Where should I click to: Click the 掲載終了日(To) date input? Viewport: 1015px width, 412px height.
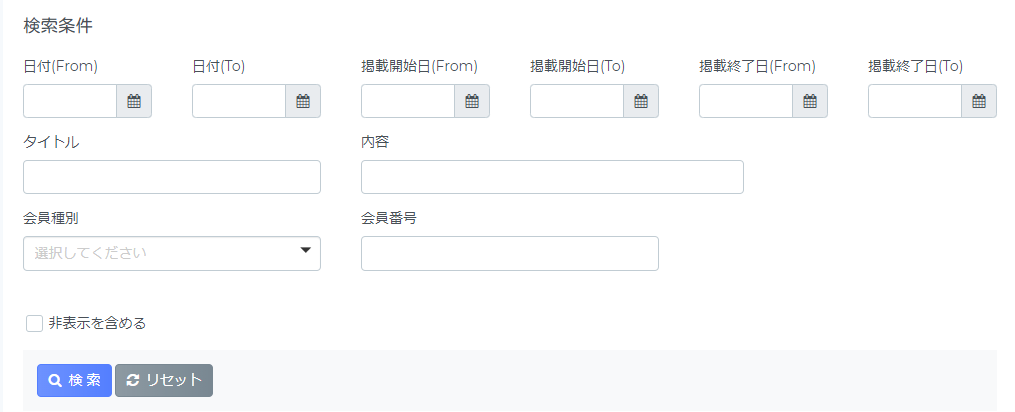point(915,101)
